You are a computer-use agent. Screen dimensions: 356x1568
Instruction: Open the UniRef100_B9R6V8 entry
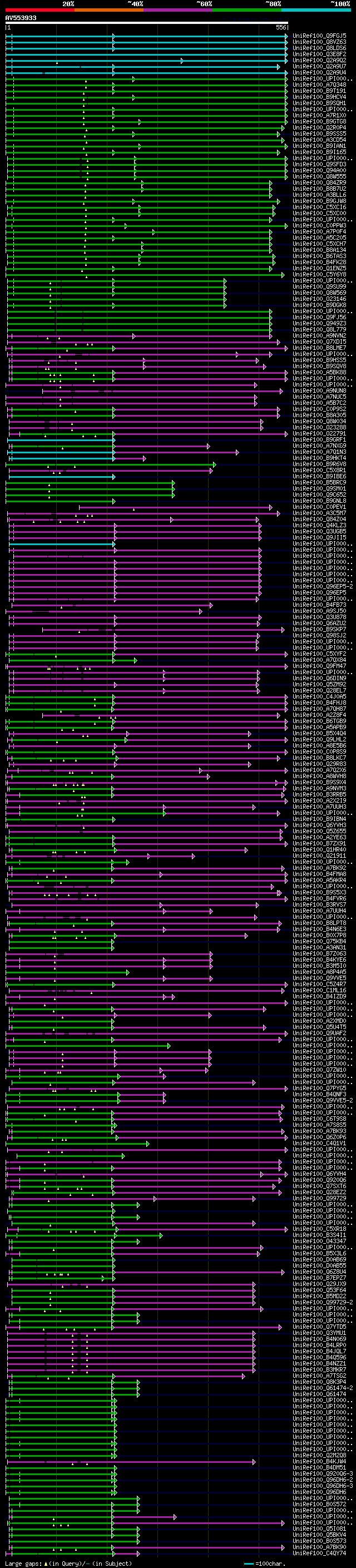click(x=319, y=464)
